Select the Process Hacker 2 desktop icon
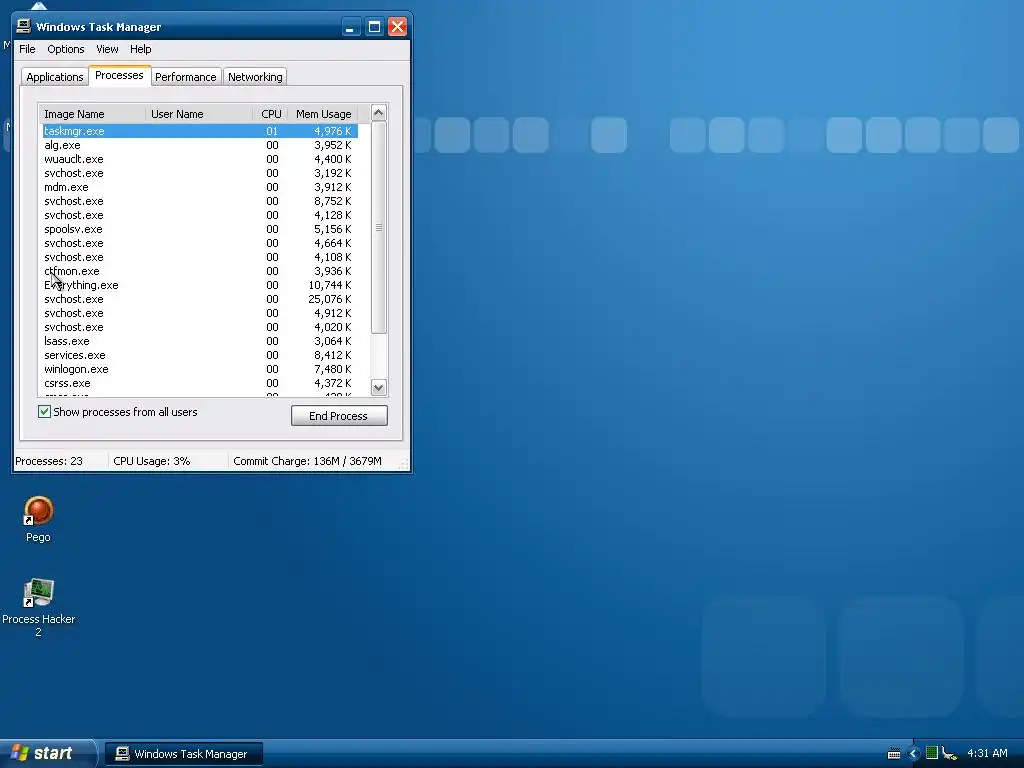This screenshot has width=1024, height=768. point(38,594)
